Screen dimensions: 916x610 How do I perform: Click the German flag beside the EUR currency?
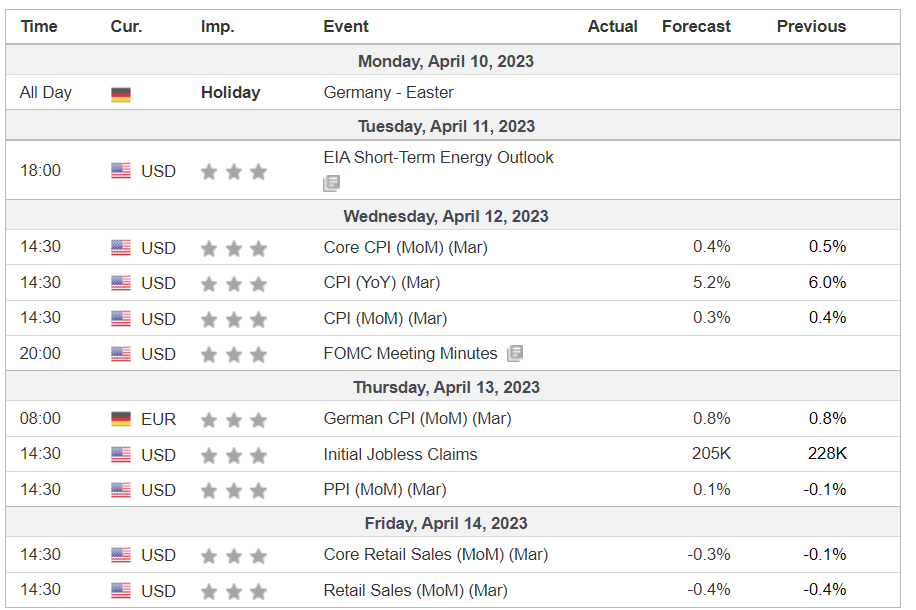coord(121,419)
